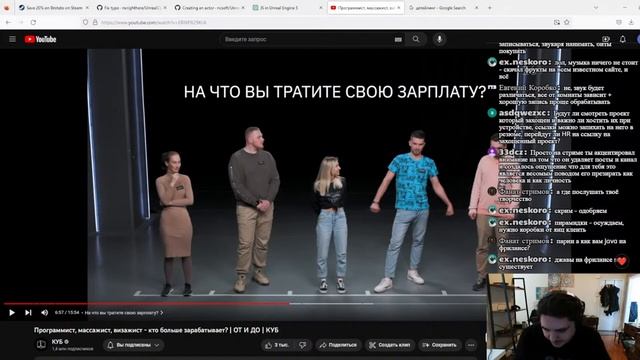The width and height of the screenshot is (640, 360).
Task: Expand the 'Вы подписаны' subscription dropdown
Action: (x=133, y=345)
